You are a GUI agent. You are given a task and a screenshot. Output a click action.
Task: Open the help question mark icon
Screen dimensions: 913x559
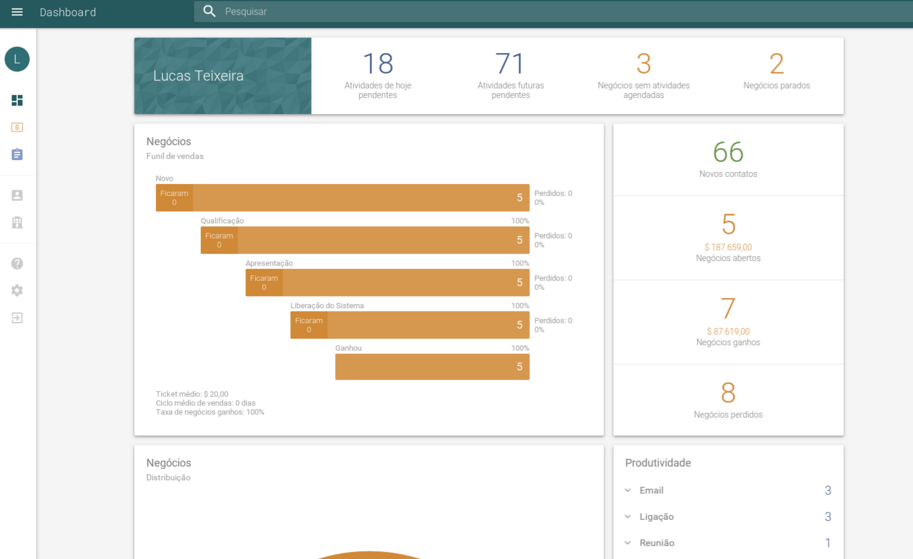click(17, 263)
